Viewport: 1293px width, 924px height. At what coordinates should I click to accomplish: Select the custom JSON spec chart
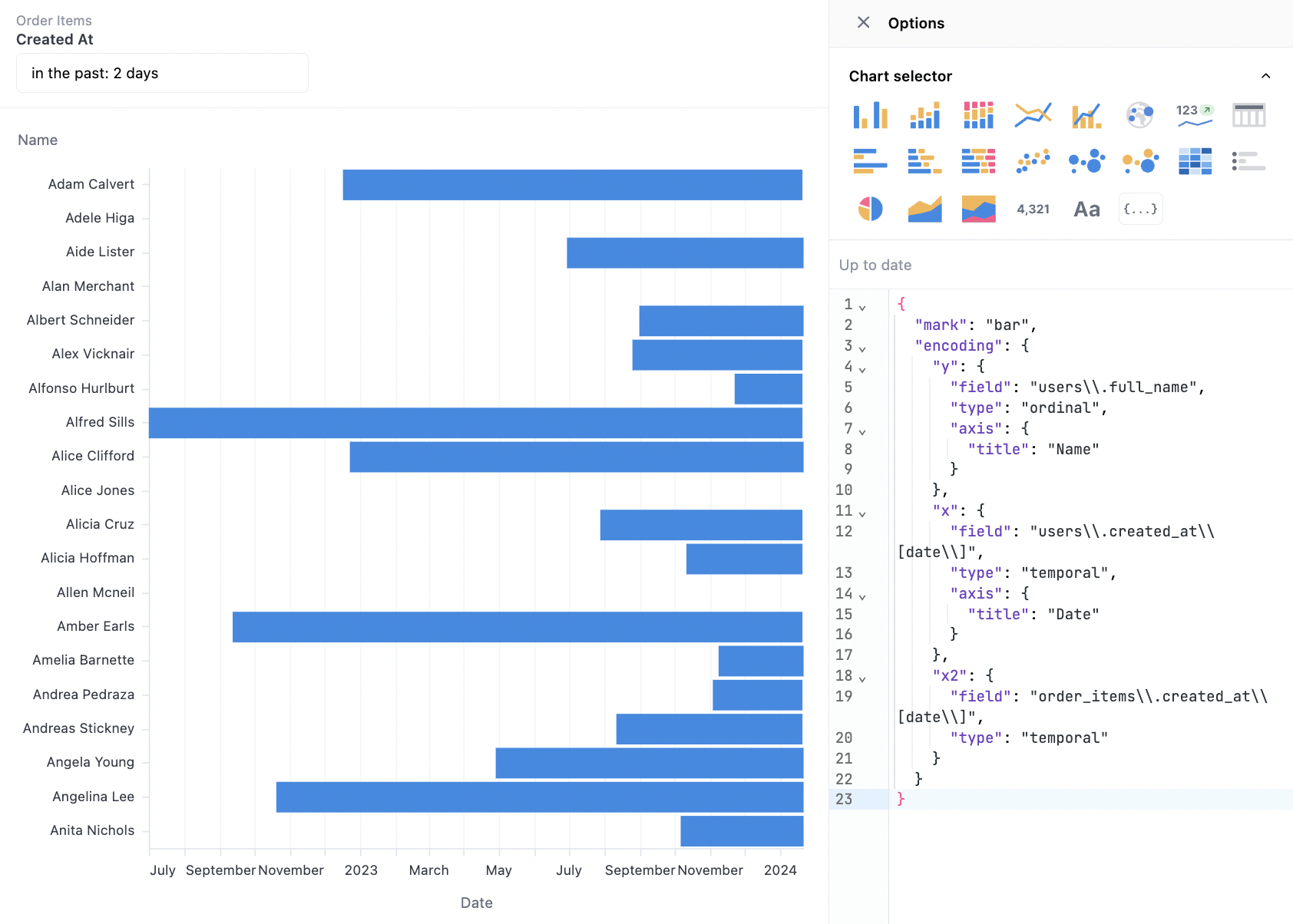pos(1140,209)
